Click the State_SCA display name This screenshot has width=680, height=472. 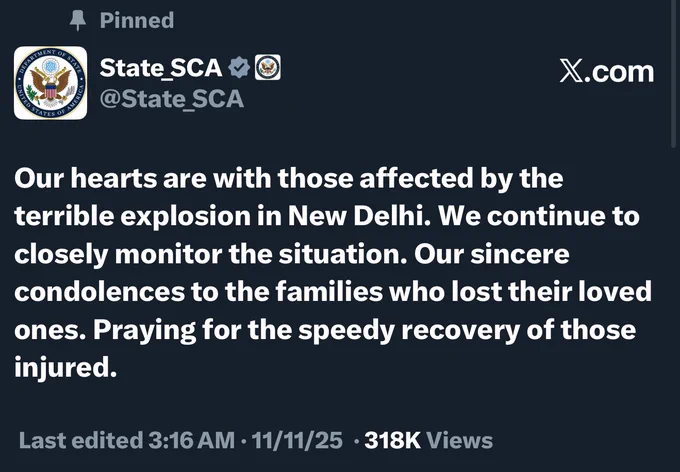tap(161, 68)
